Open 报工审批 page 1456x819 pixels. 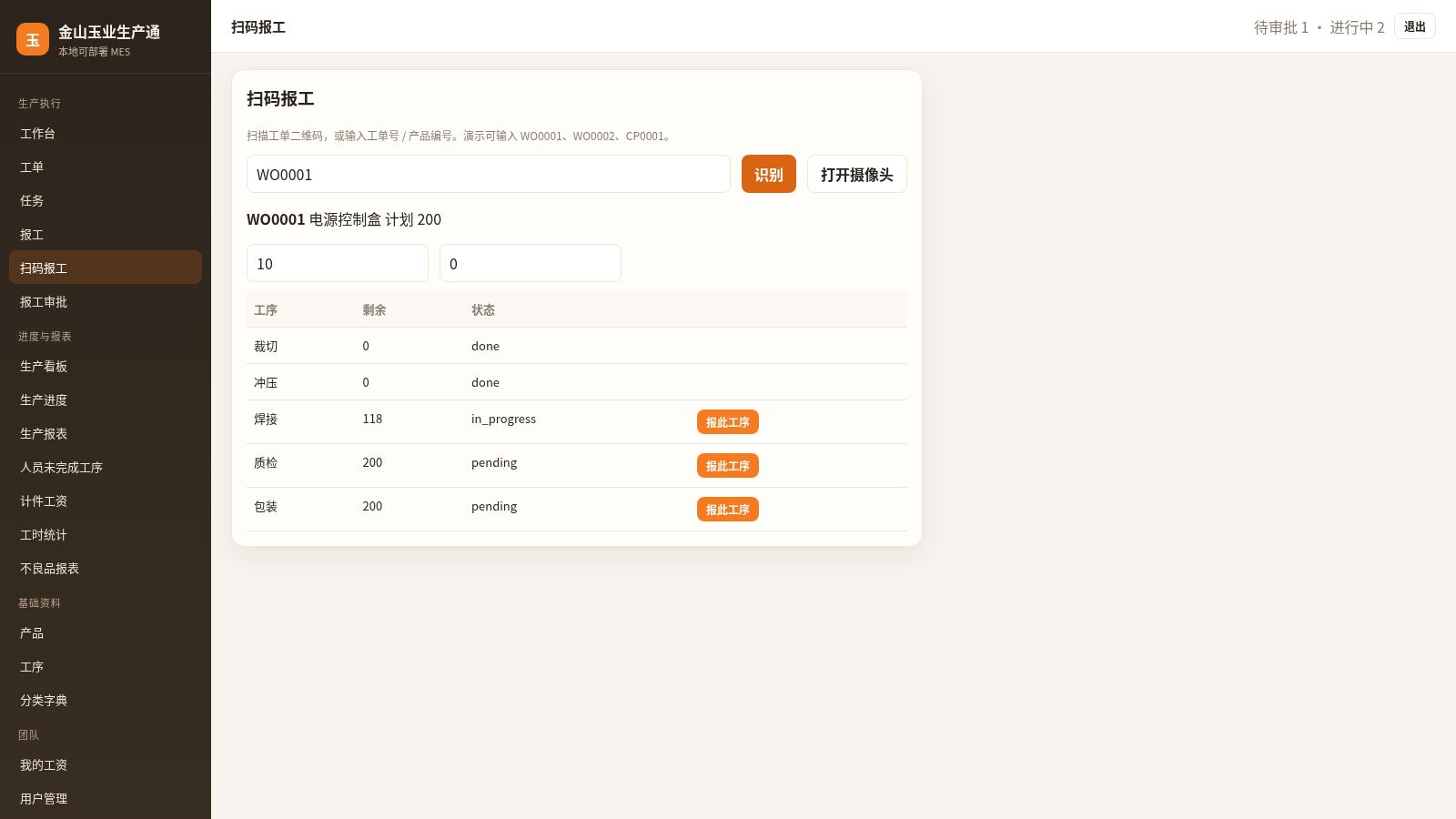(x=106, y=302)
